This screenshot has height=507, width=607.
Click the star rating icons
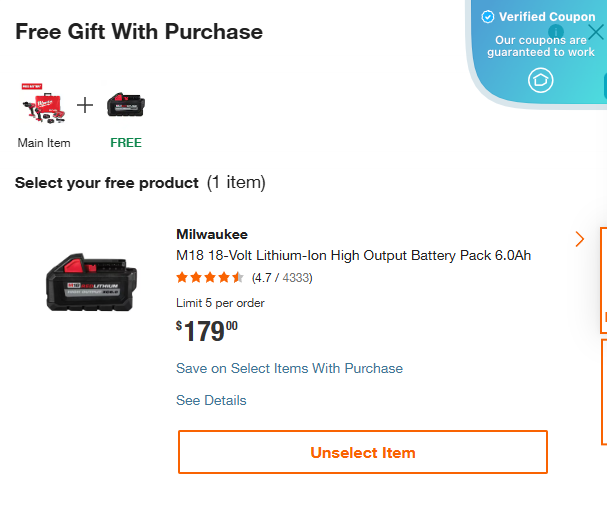[209, 277]
